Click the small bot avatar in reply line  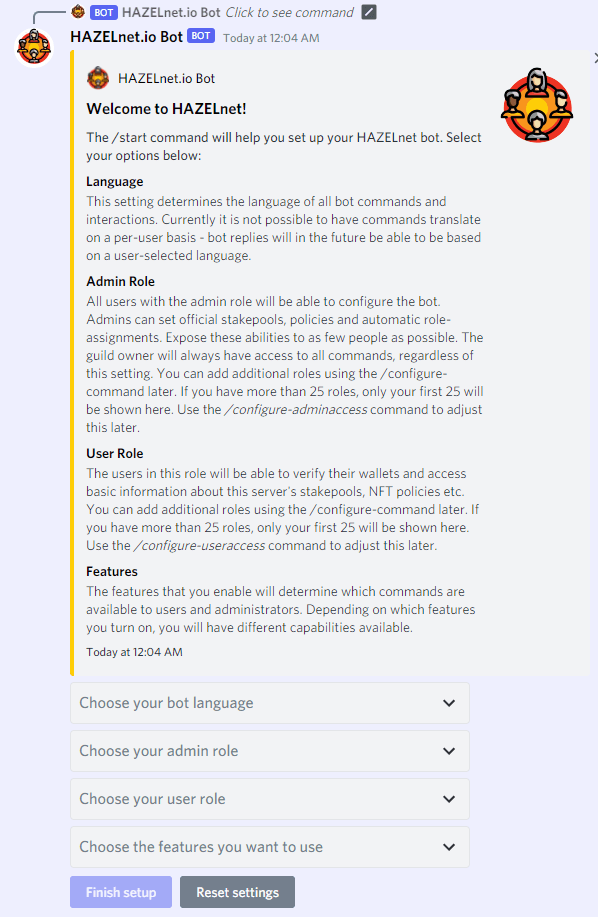(78, 12)
